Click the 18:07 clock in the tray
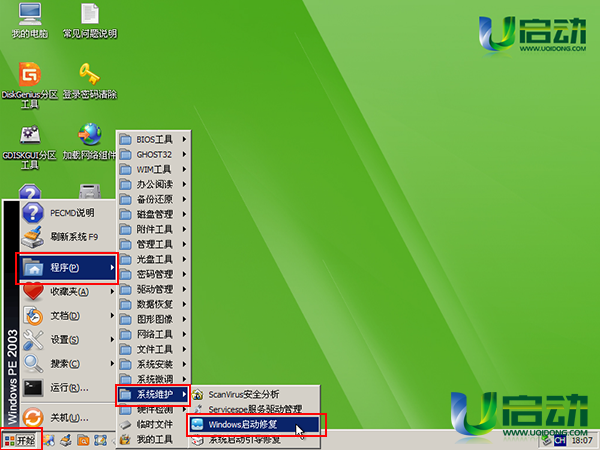600x450 pixels. point(582,441)
